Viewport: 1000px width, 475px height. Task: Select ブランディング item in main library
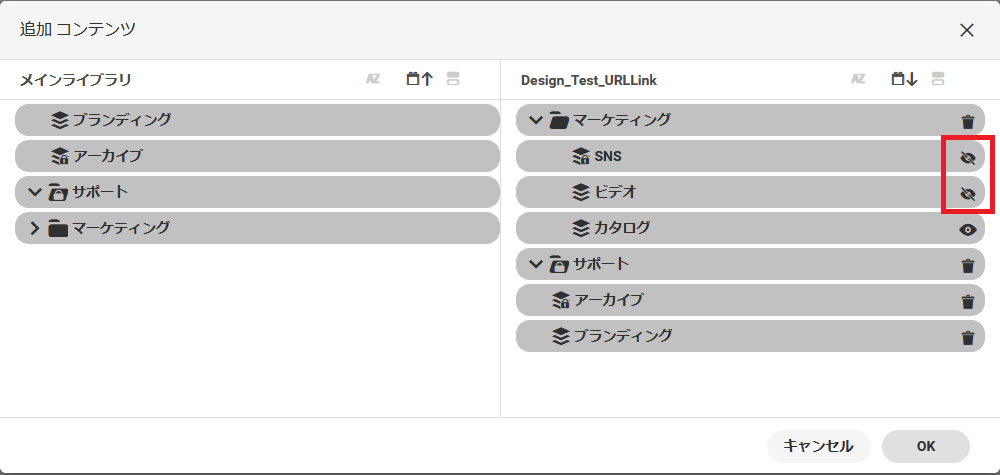tap(121, 120)
